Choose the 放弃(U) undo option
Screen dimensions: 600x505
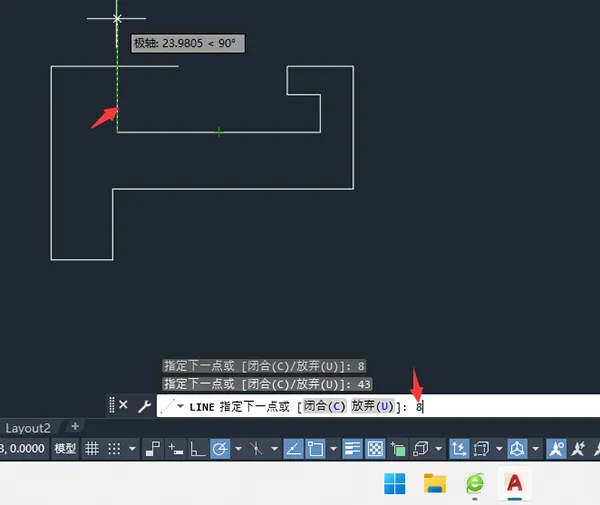click(372, 406)
